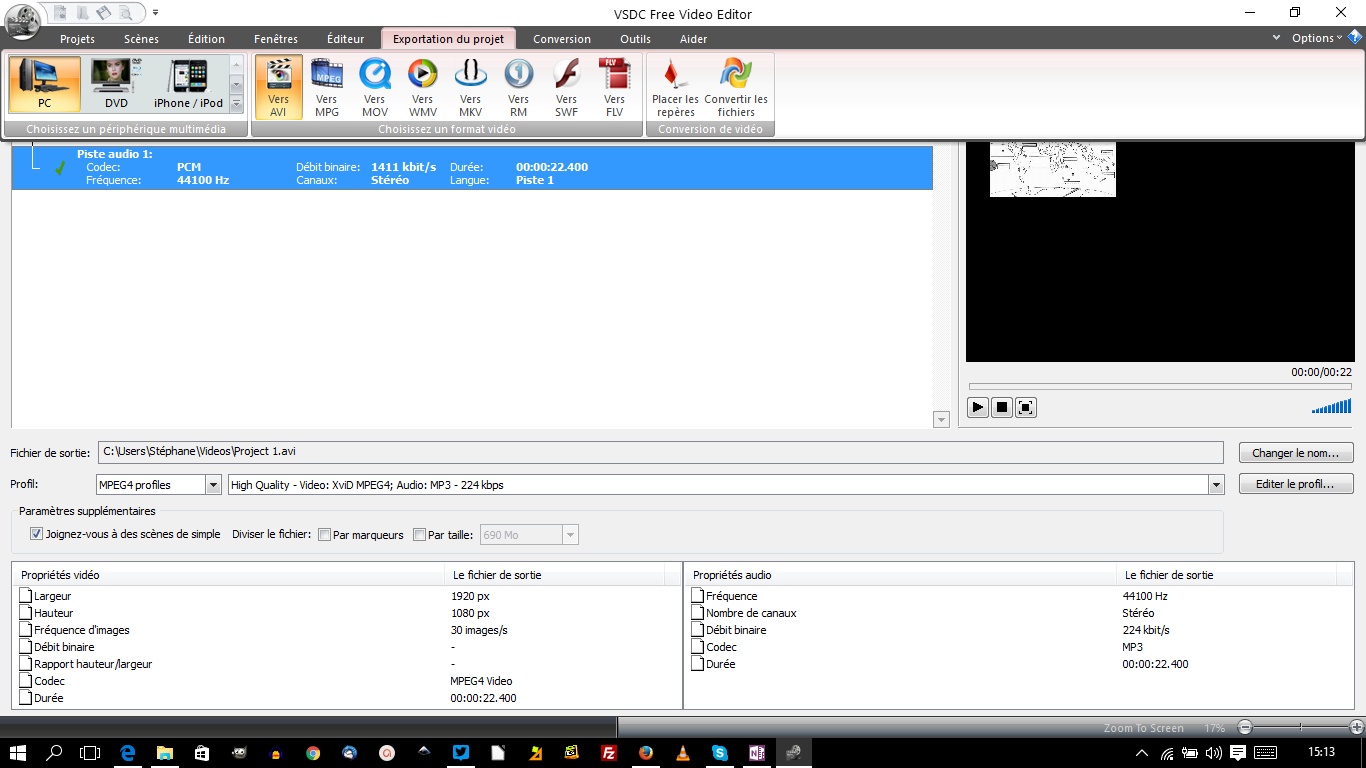Open Édition ribbon tab

point(206,39)
